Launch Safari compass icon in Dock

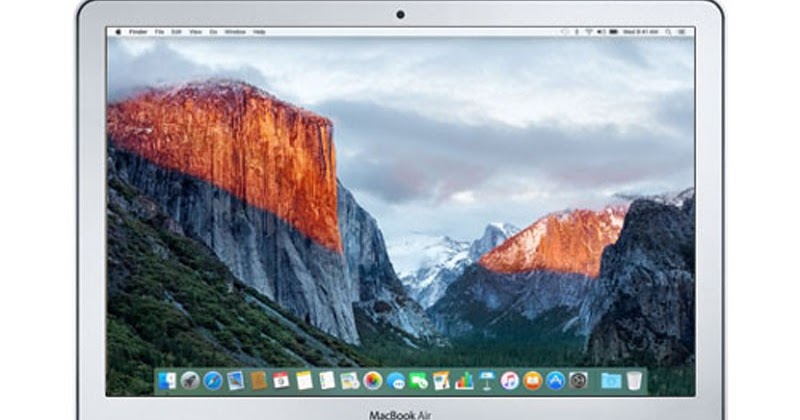(x=213, y=381)
